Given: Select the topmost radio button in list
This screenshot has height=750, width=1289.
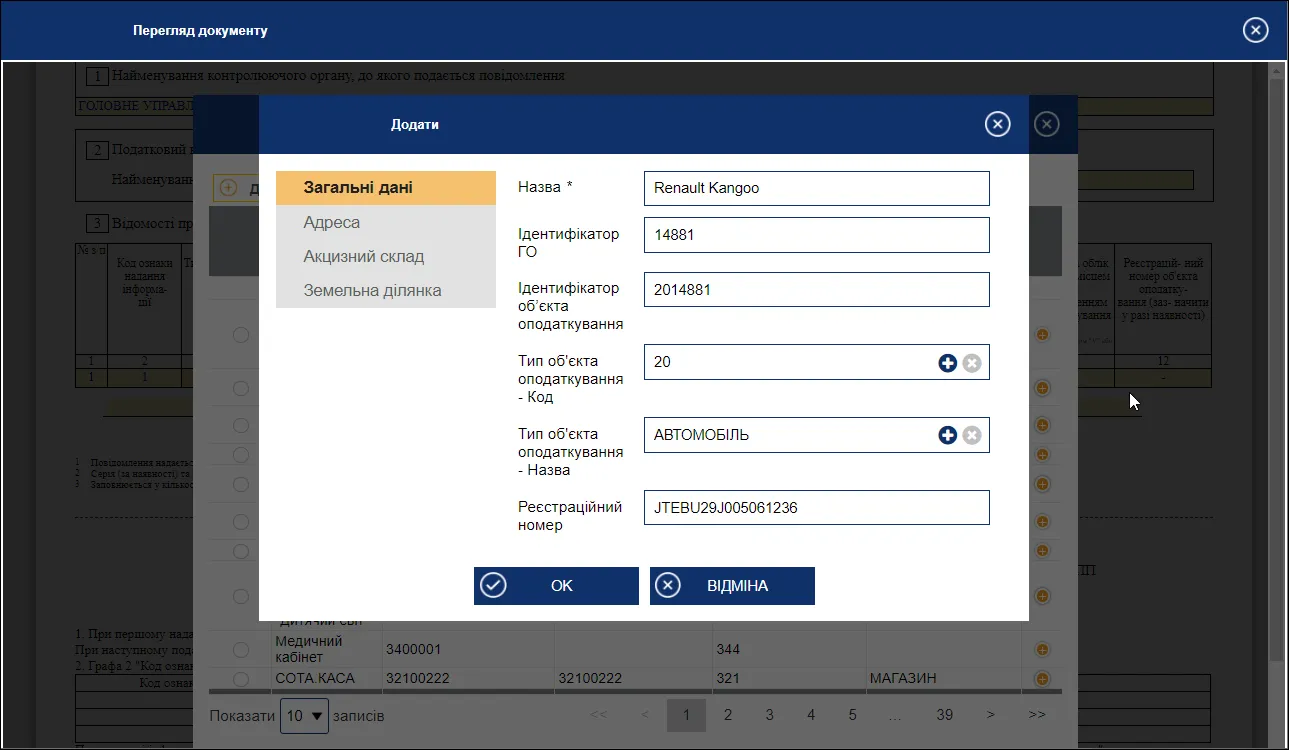Looking at the screenshot, I should point(241,335).
